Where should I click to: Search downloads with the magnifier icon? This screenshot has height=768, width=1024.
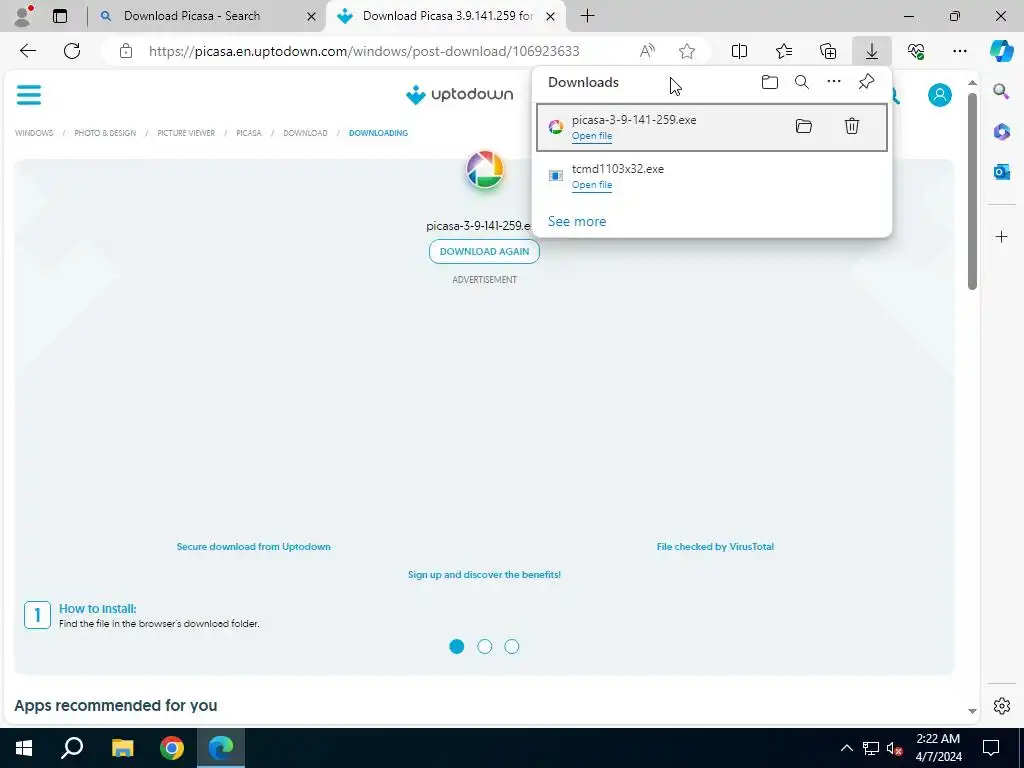(x=802, y=82)
